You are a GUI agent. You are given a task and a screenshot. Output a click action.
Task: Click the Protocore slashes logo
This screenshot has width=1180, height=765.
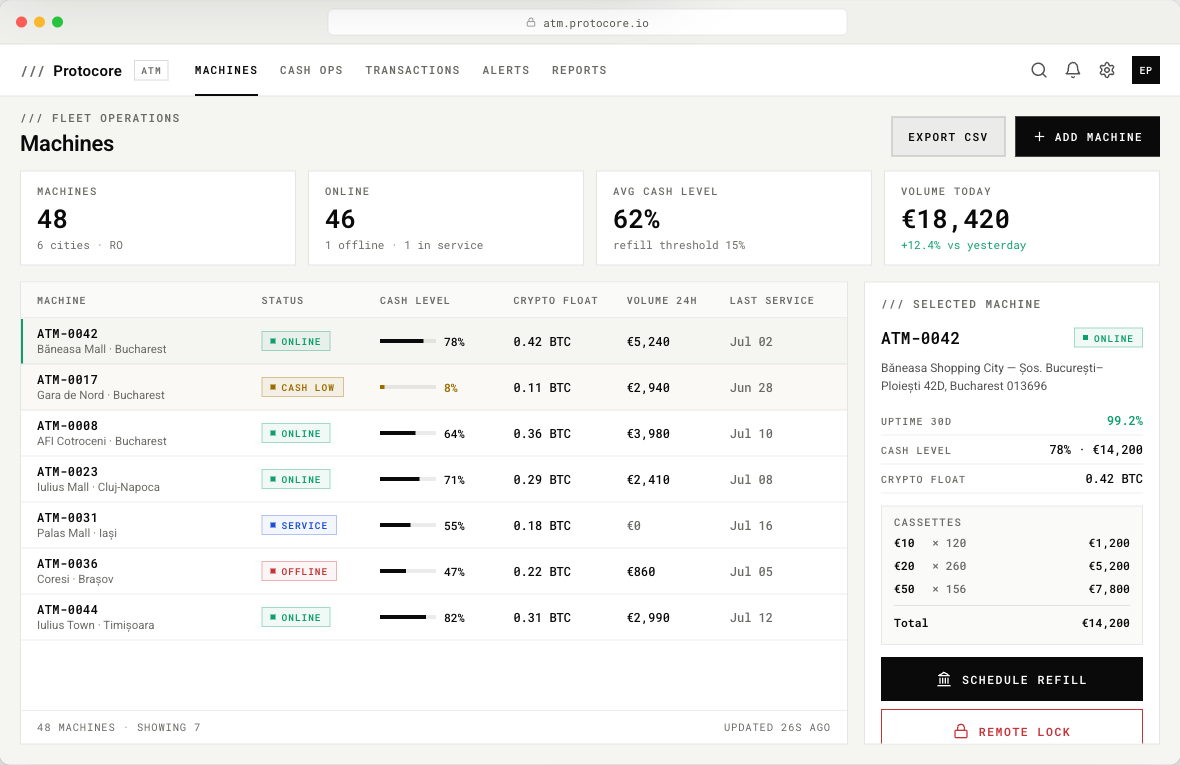tap(32, 71)
